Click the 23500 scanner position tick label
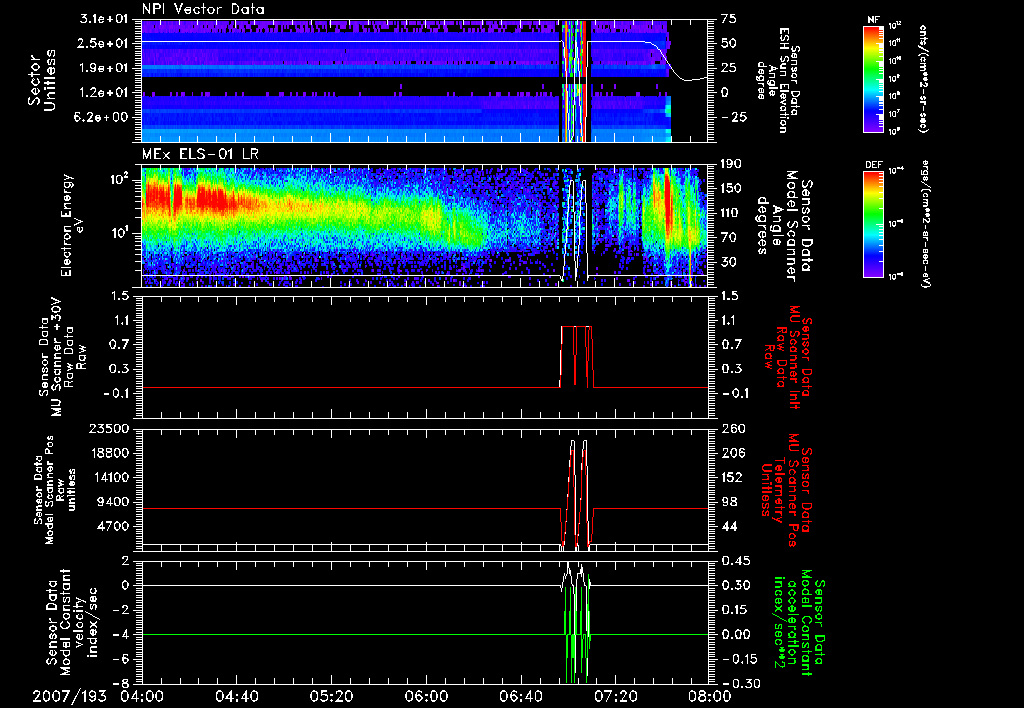The image size is (1024, 708). pyautogui.click(x=109, y=429)
